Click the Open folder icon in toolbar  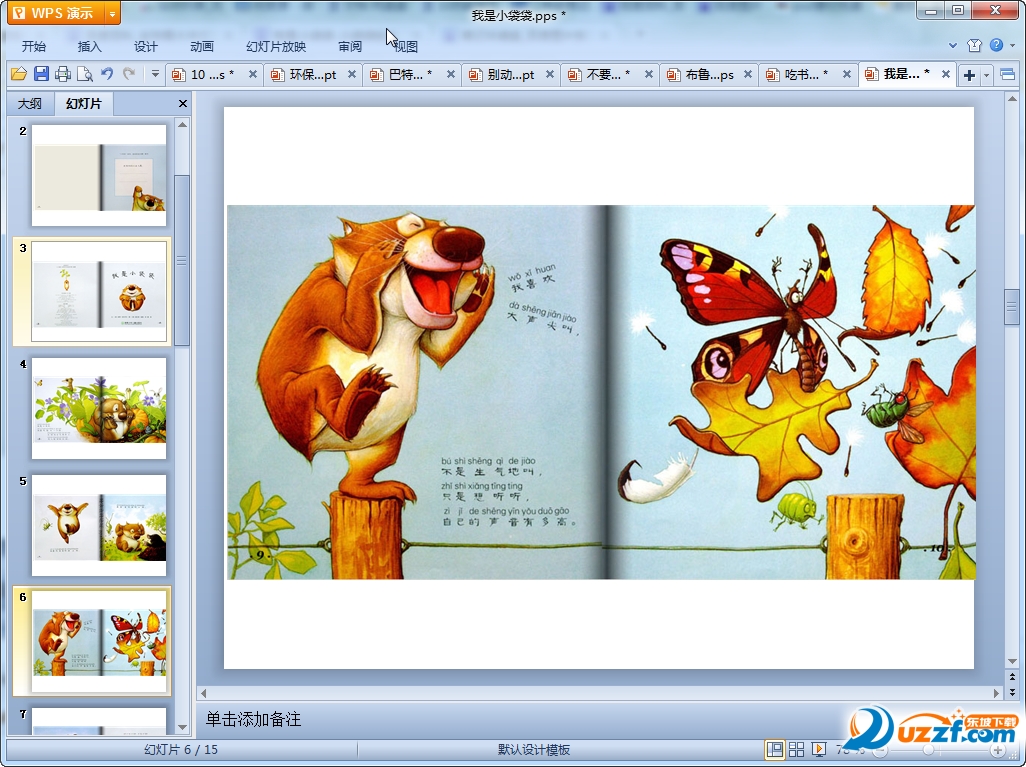pyautogui.click(x=18, y=74)
